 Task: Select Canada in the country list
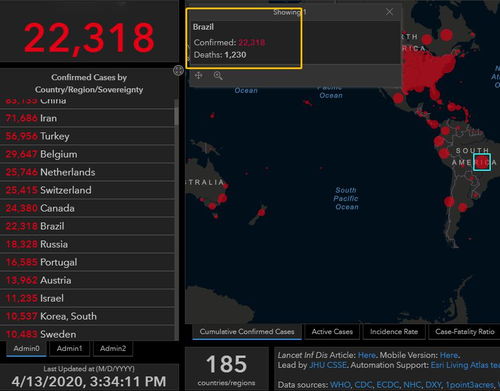tap(87, 208)
